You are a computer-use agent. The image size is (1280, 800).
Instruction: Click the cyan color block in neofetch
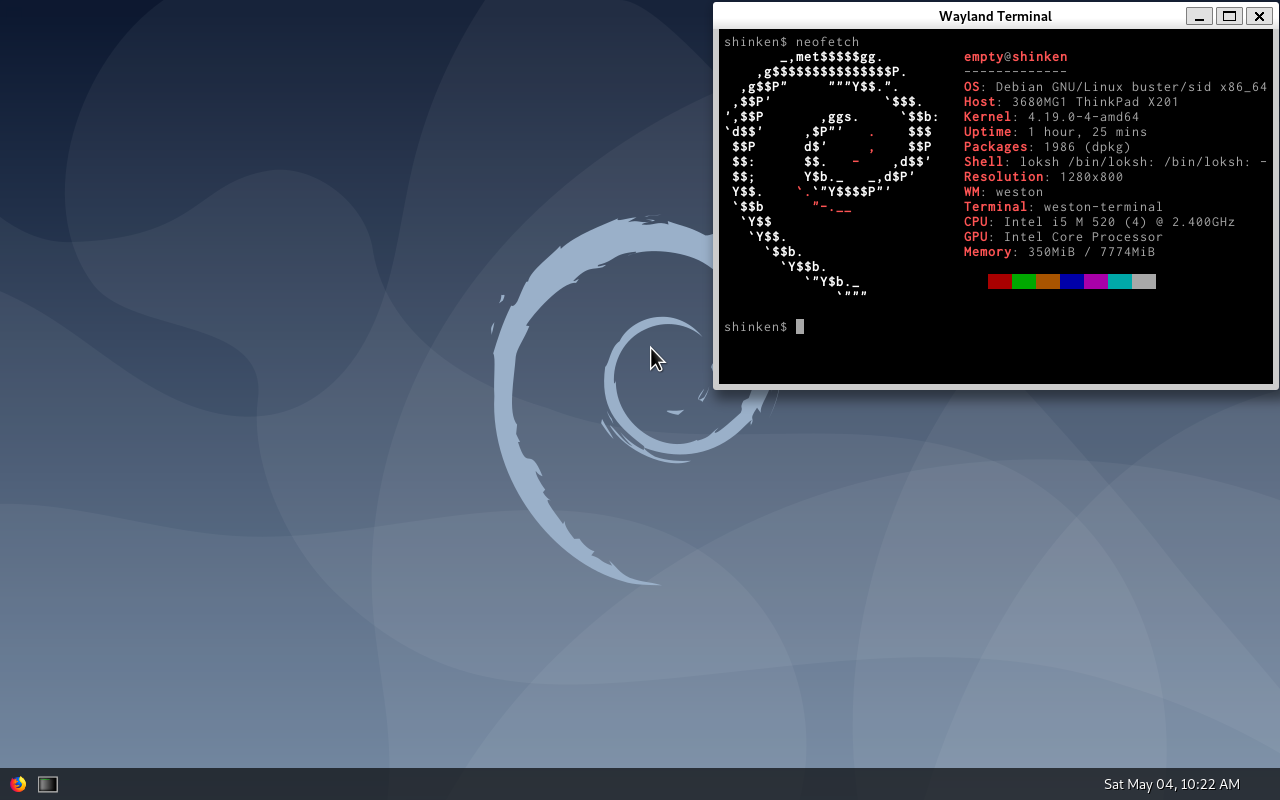tap(1120, 282)
